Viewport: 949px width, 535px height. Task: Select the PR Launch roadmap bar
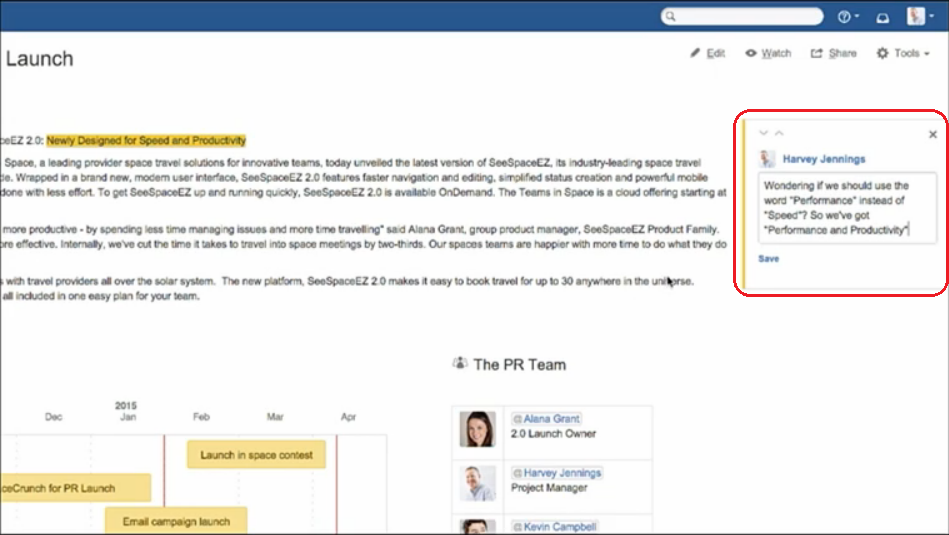76,488
